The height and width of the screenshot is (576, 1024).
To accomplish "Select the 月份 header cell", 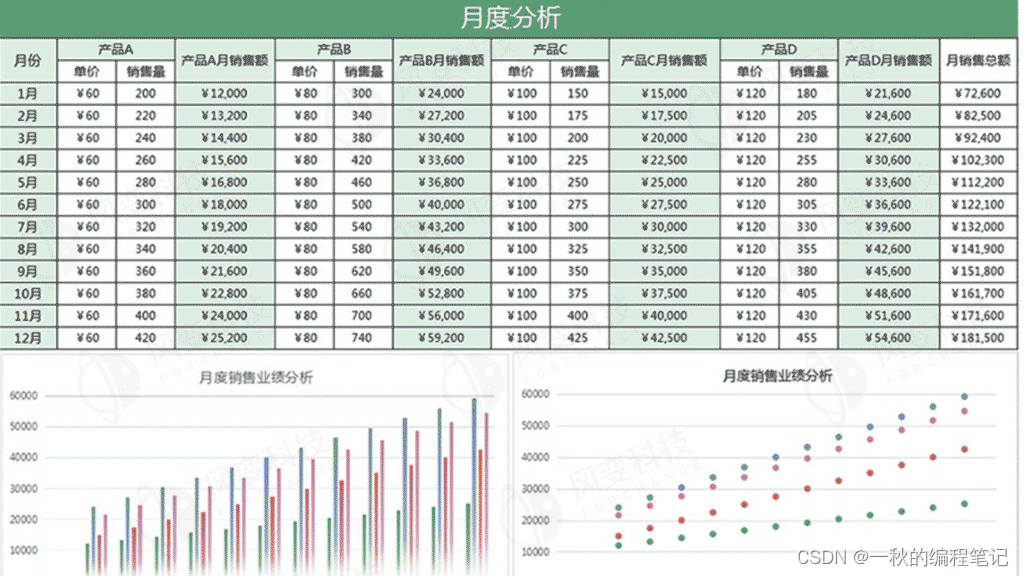I will (x=28, y=60).
